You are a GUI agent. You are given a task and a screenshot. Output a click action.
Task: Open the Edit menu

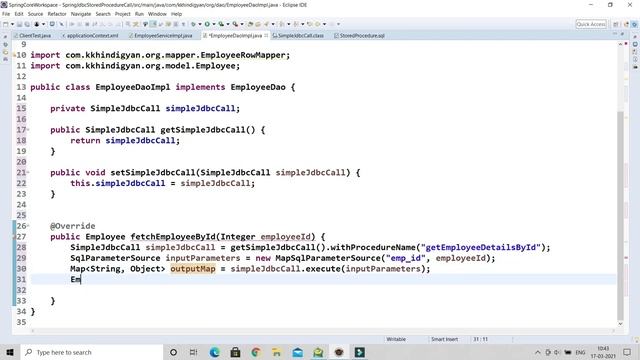pos(19,14)
